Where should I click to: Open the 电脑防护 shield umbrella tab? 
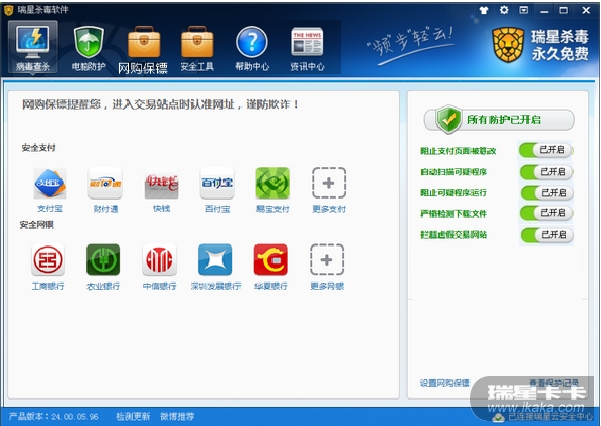click(89, 48)
